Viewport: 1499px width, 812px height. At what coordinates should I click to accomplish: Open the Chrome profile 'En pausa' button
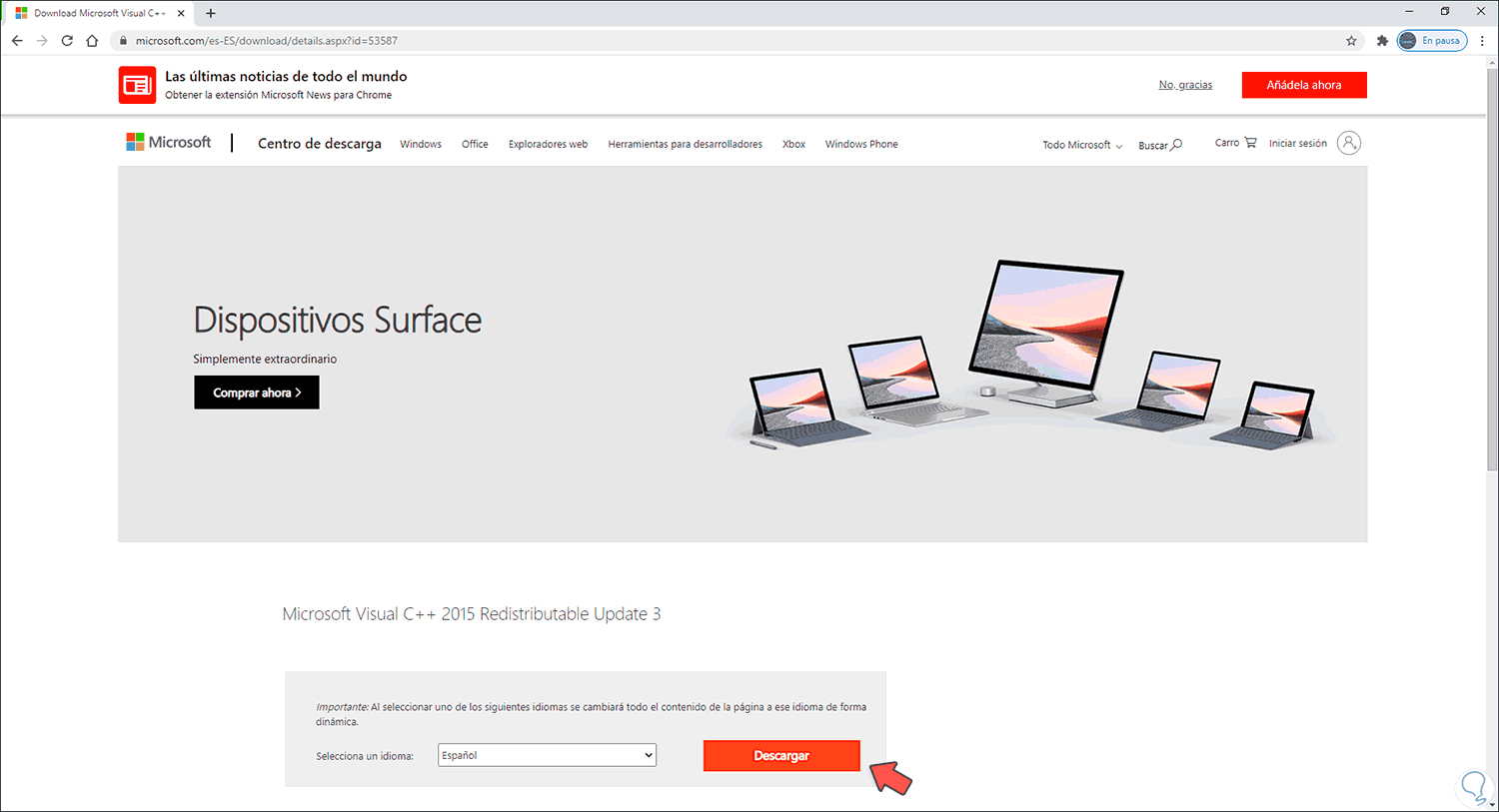(x=1432, y=41)
